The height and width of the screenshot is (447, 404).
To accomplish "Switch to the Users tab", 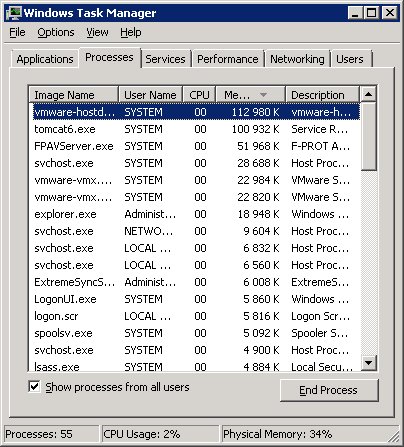I will (x=350, y=59).
